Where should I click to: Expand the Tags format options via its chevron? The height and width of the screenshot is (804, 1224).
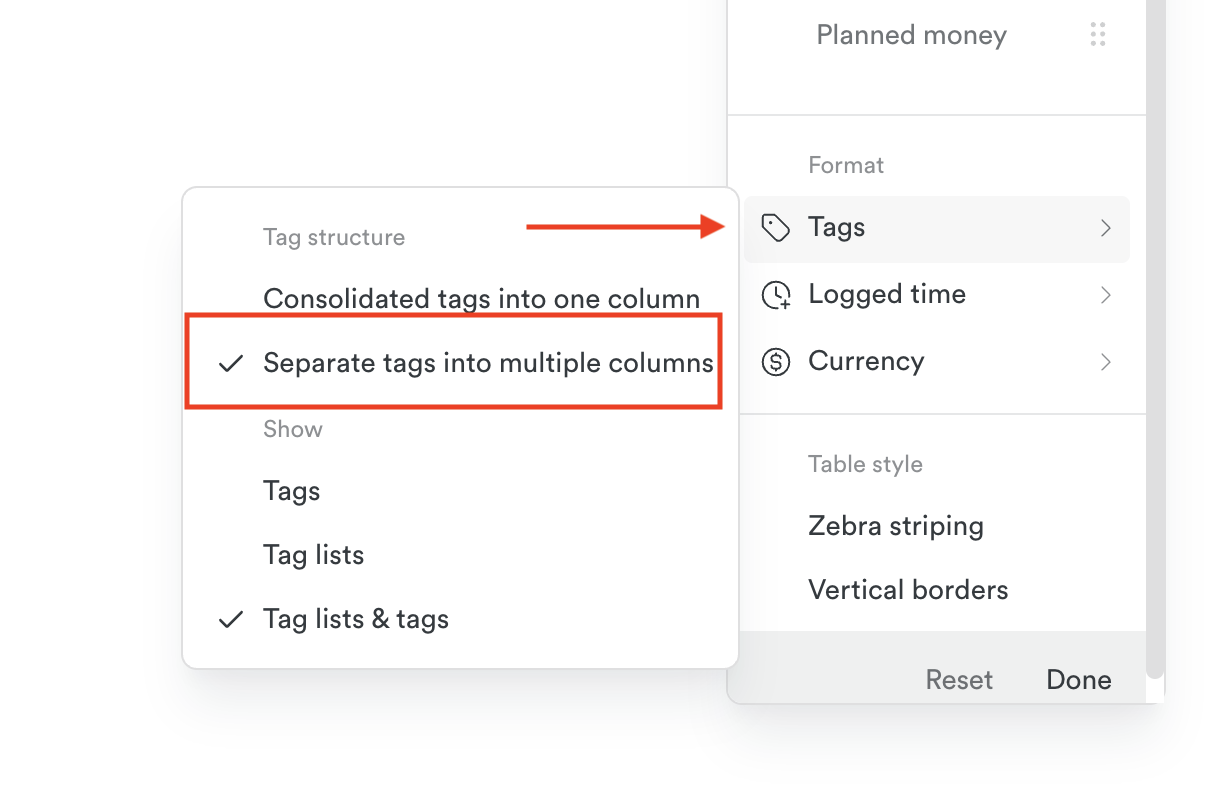[1106, 228]
